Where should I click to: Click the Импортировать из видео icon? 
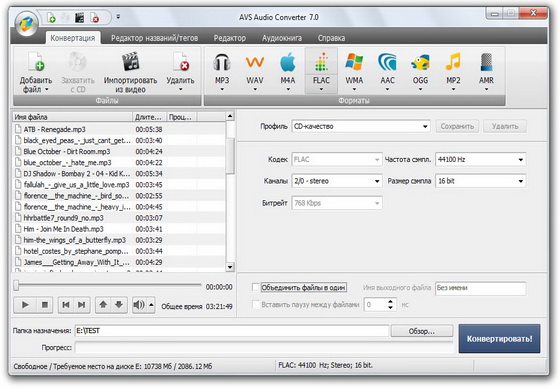[x=130, y=61]
